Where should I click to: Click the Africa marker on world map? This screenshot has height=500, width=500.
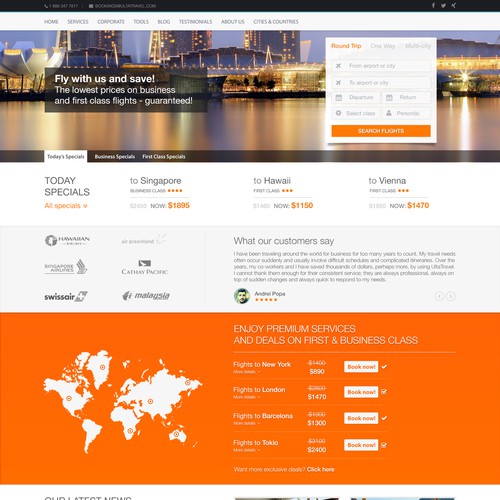pyautogui.click(x=130, y=431)
